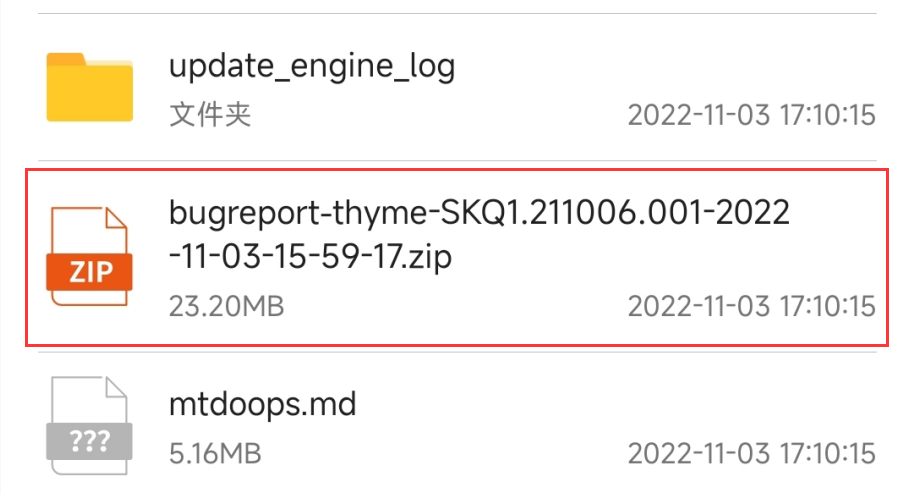Click the 5.16MB file size text
Viewport: 914px width, 494px height.
215,454
